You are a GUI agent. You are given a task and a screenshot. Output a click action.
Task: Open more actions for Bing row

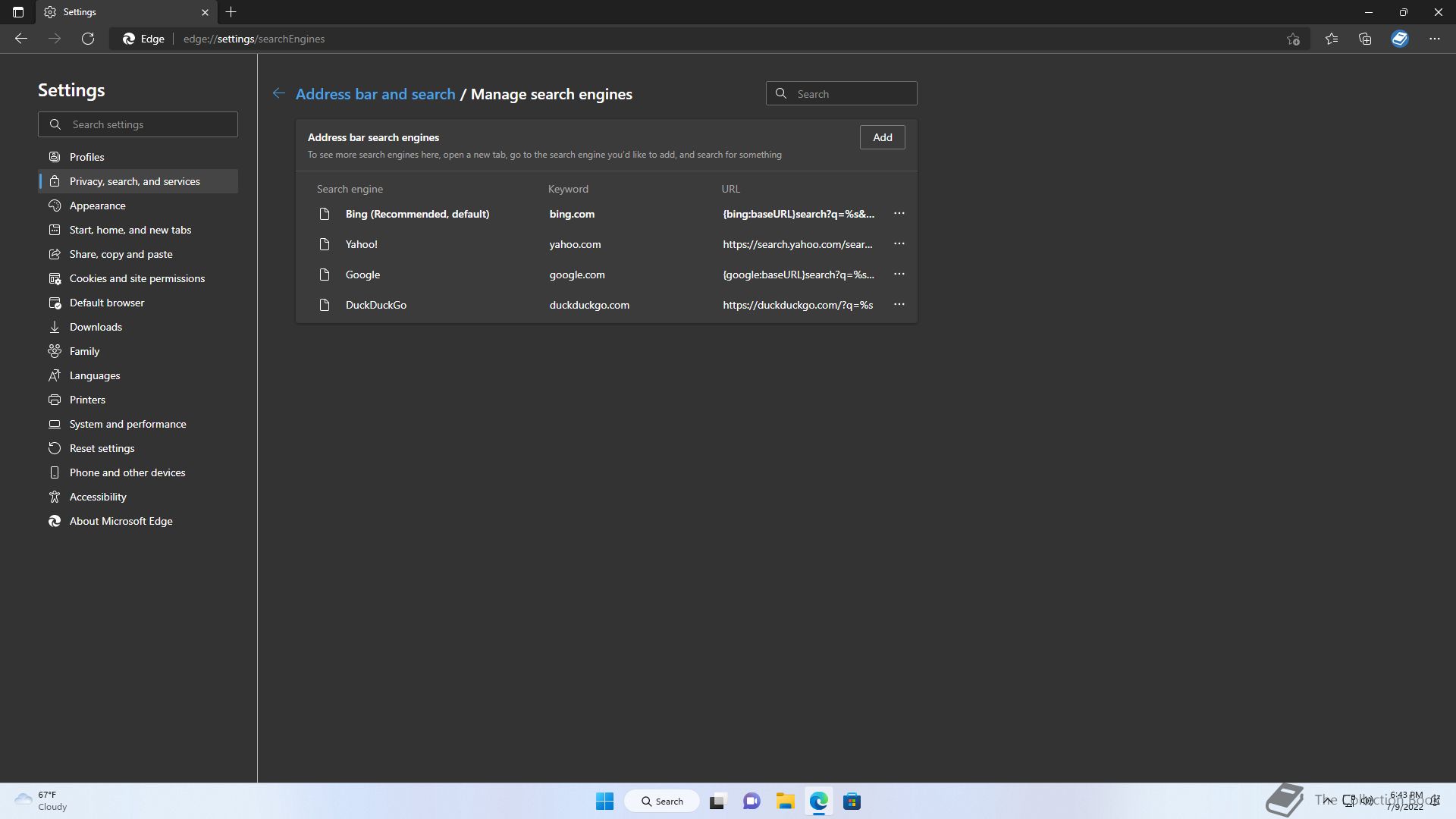point(899,214)
